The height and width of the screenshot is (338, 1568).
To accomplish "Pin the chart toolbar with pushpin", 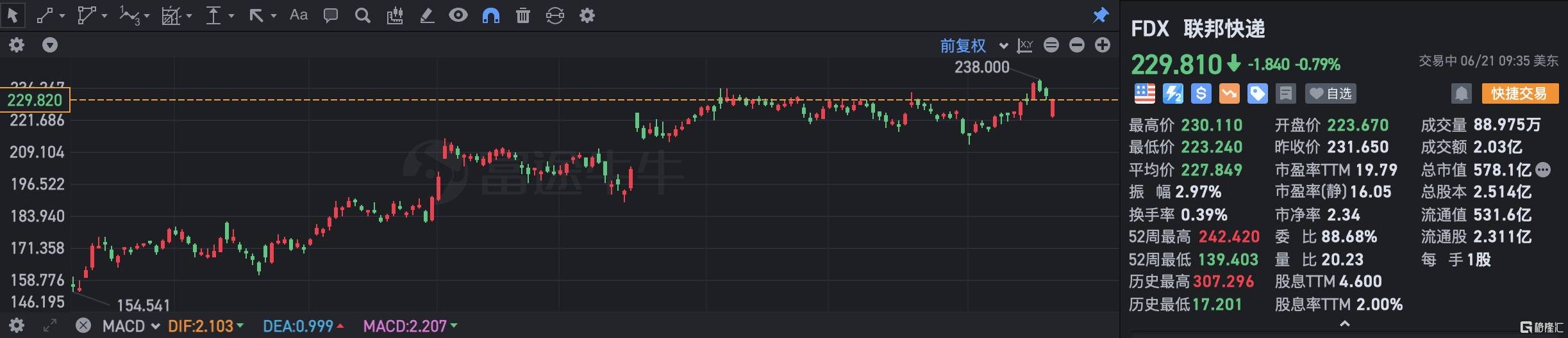I will click(x=1101, y=15).
